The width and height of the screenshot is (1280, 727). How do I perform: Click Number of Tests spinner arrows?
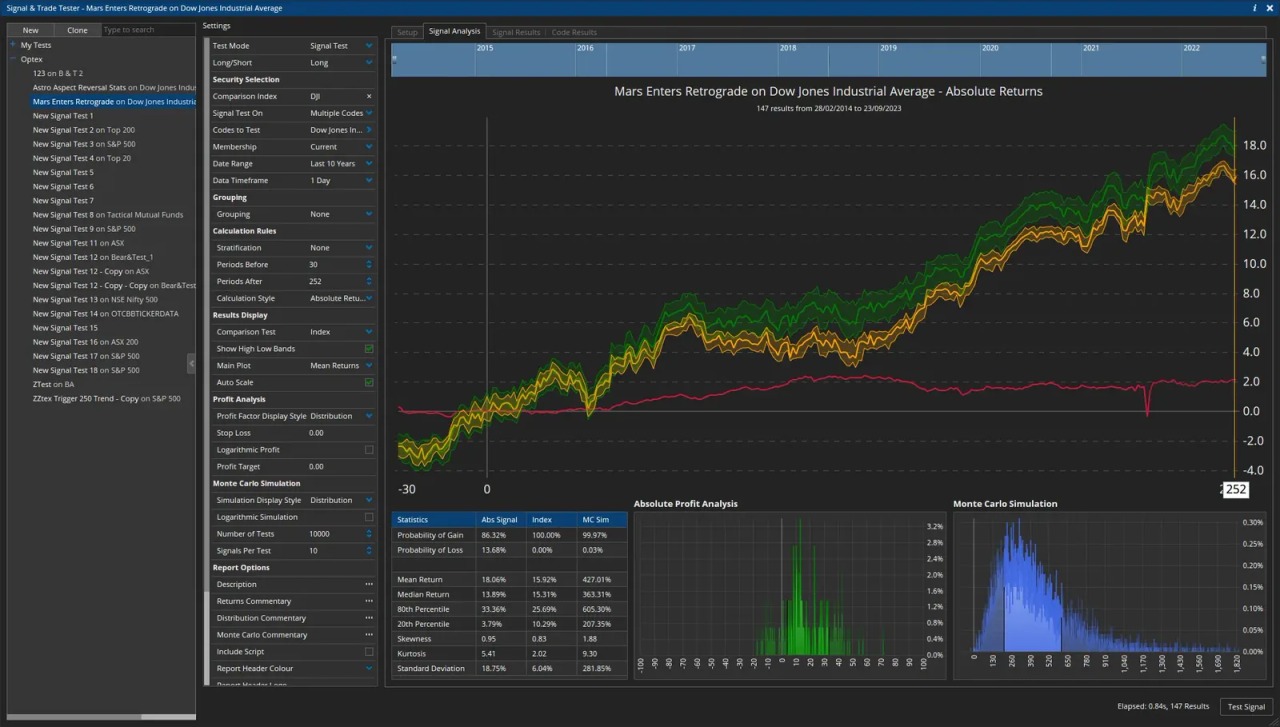[x=368, y=534]
